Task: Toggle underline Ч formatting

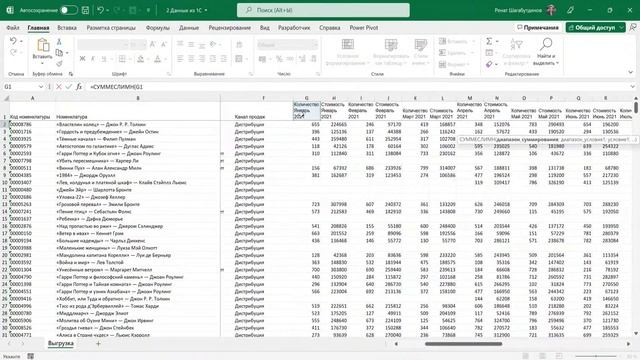Action: (104, 59)
